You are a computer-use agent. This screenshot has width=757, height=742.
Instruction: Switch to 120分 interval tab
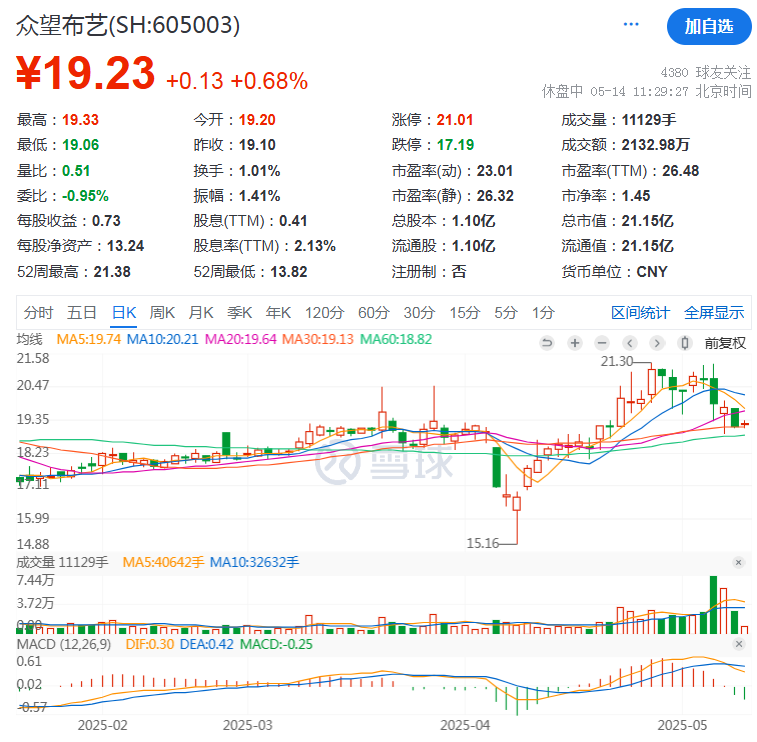[324, 313]
